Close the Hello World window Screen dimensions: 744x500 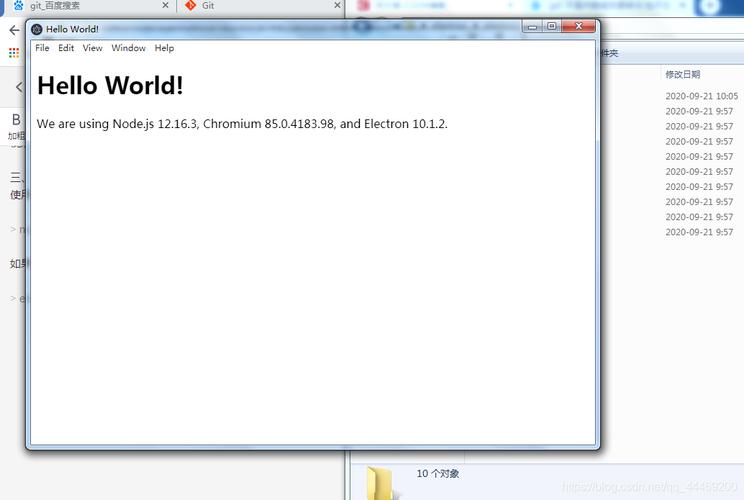[x=578, y=27]
